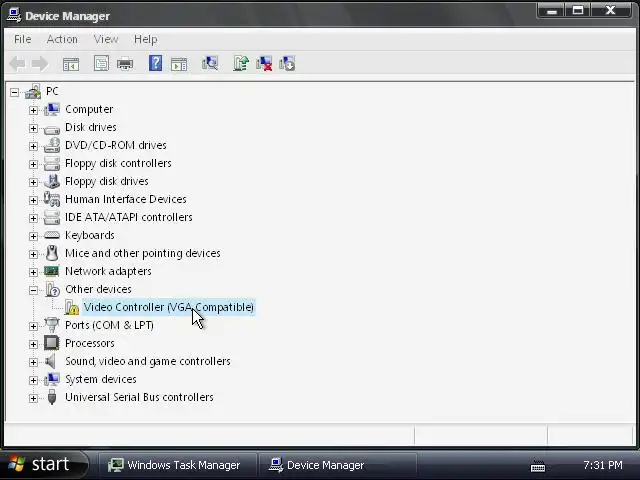Select the Processors label
Image resolution: width=640 pixels, height=480 pixels.
tap(90, 343)
